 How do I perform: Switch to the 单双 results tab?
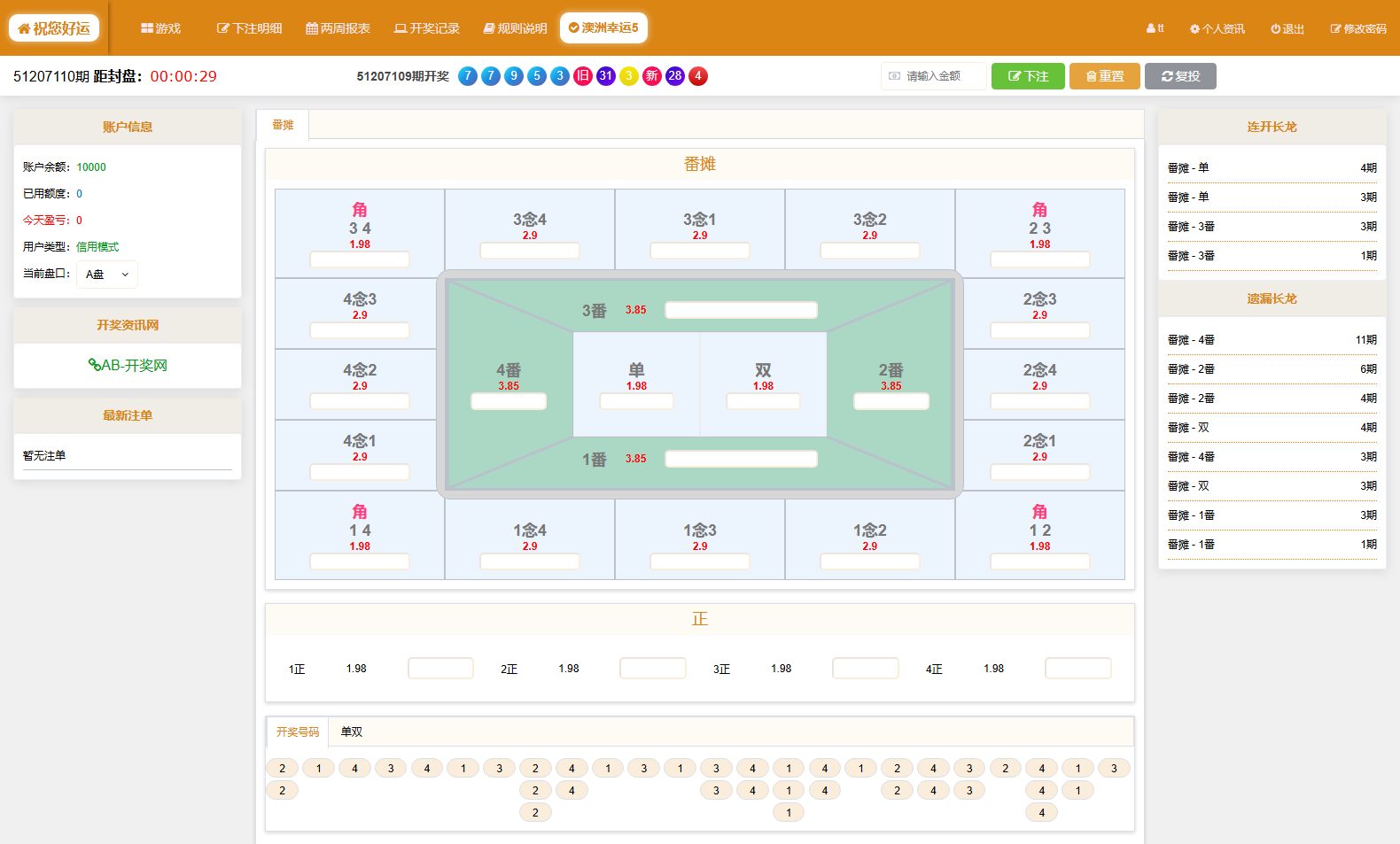[352, 732]
